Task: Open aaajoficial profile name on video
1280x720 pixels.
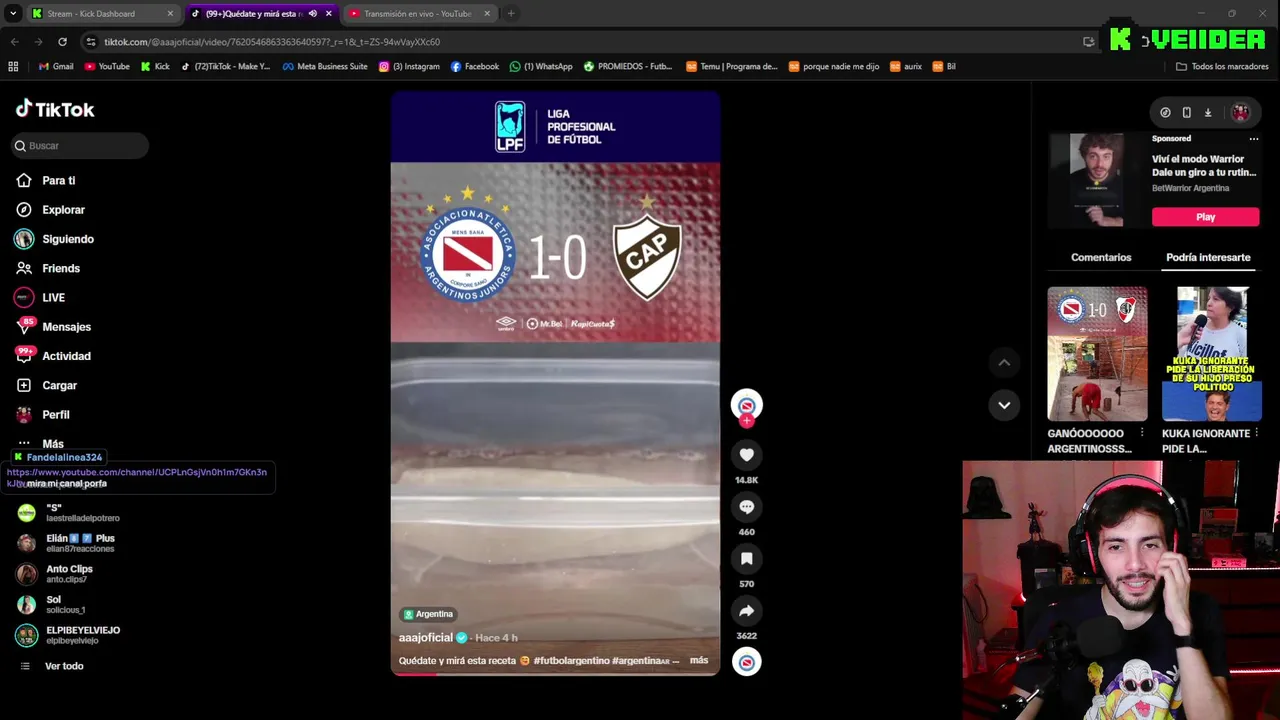Action: click(426, 638)
